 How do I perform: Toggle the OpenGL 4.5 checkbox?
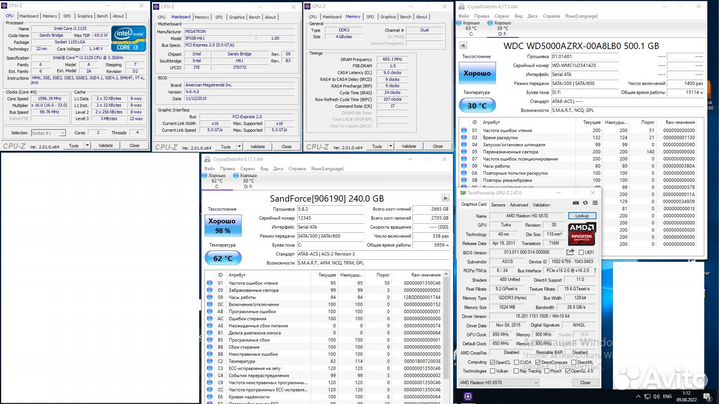(x=568, y=370)
